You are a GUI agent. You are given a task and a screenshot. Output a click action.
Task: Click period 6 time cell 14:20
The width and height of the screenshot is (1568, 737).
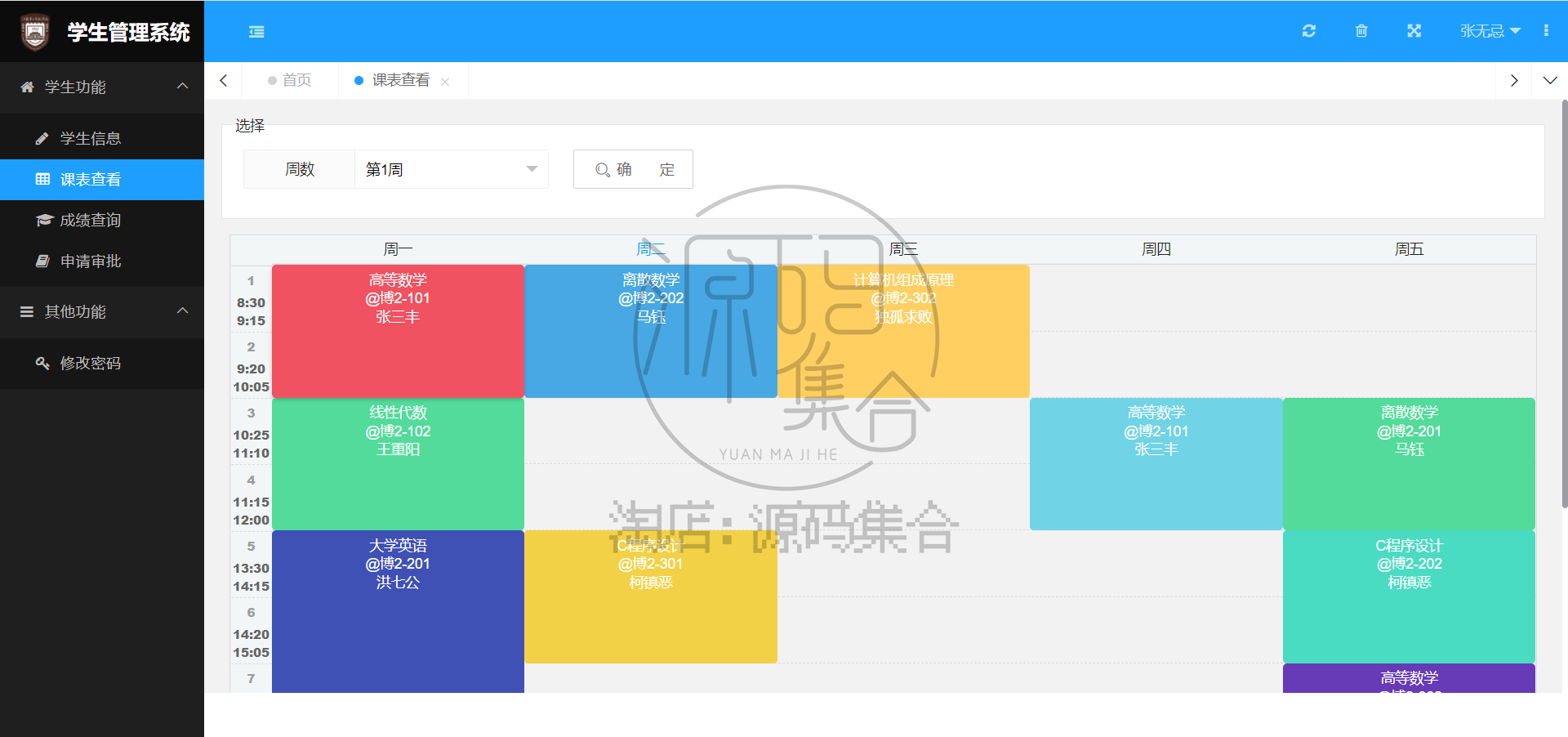pyautogui.click(x=251, y=631)
